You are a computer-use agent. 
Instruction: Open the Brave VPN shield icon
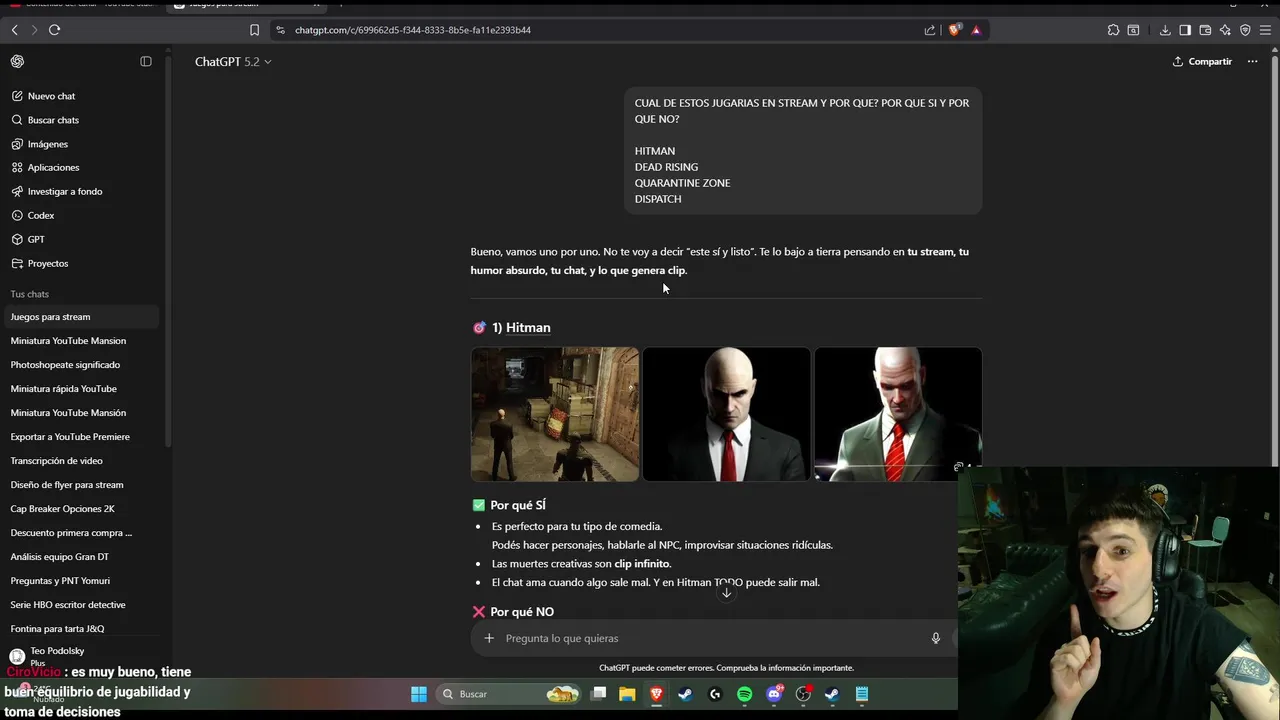(1245, 30)
